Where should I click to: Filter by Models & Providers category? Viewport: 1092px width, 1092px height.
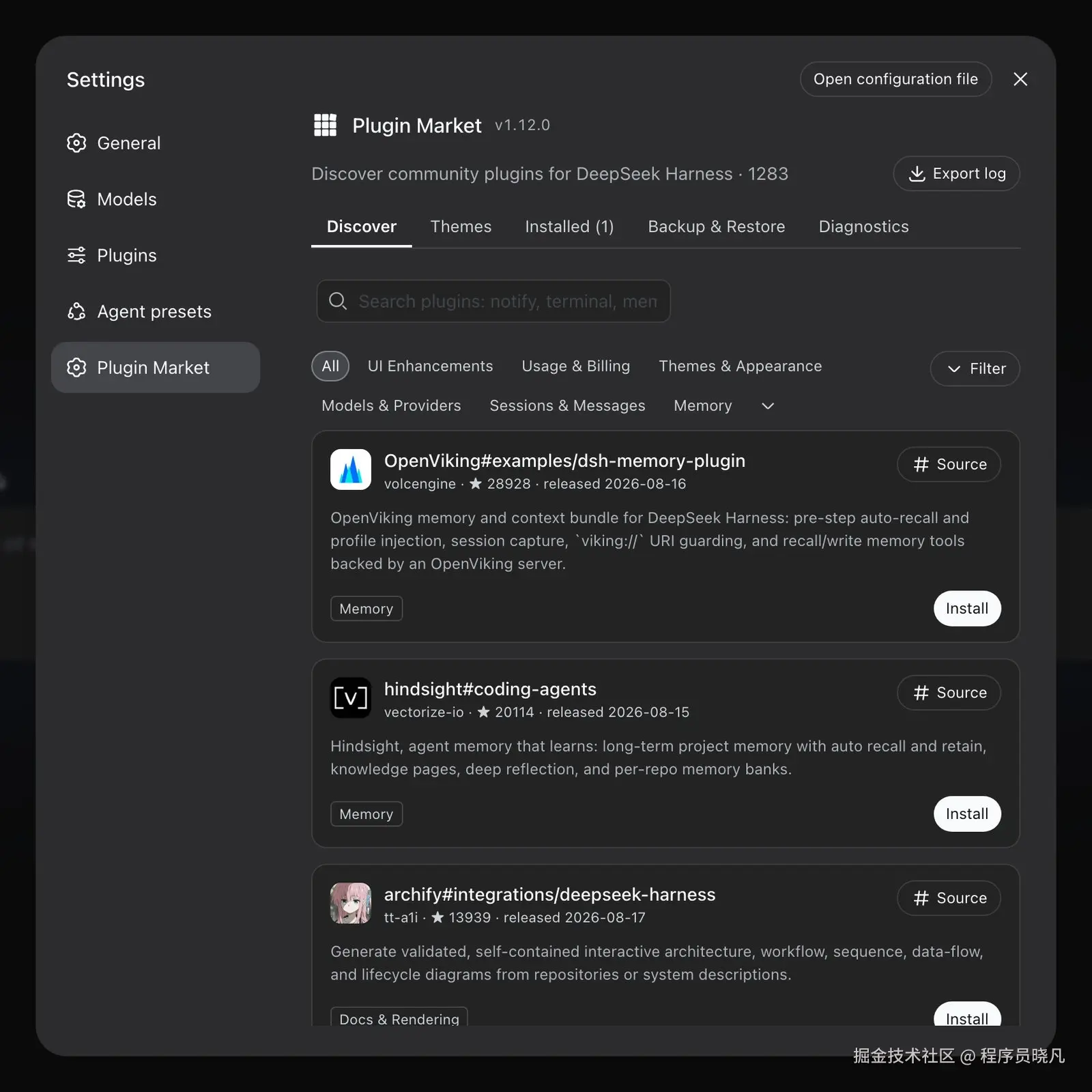[x=391, y=406]
